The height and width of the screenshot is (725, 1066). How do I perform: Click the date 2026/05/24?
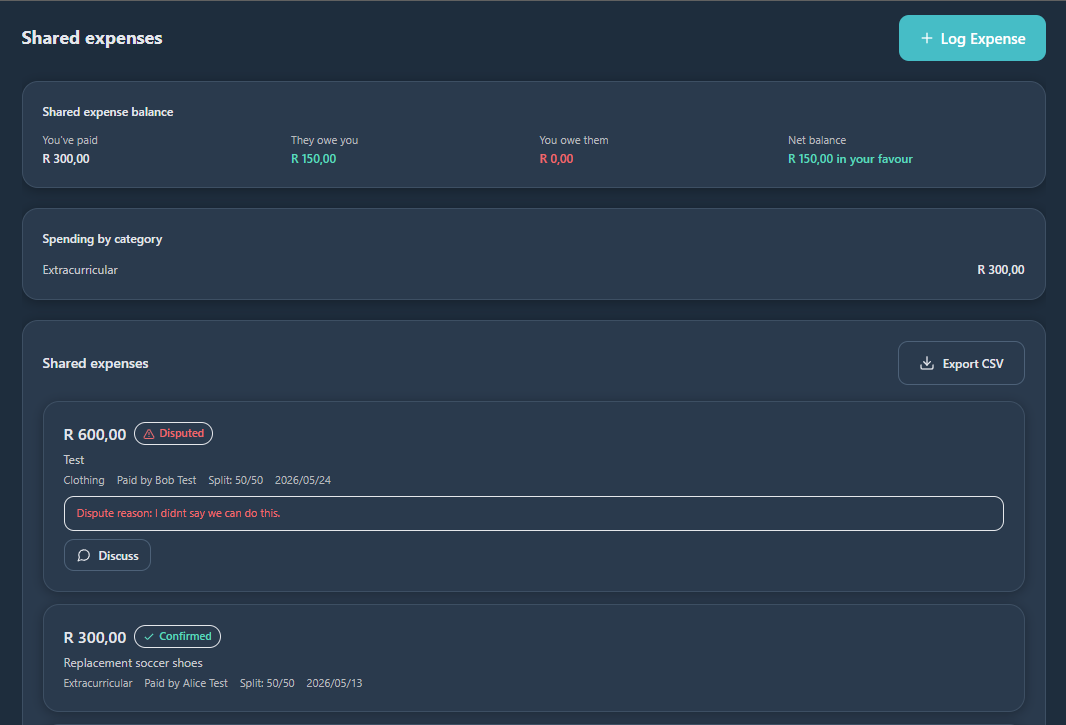click(303, 480)
